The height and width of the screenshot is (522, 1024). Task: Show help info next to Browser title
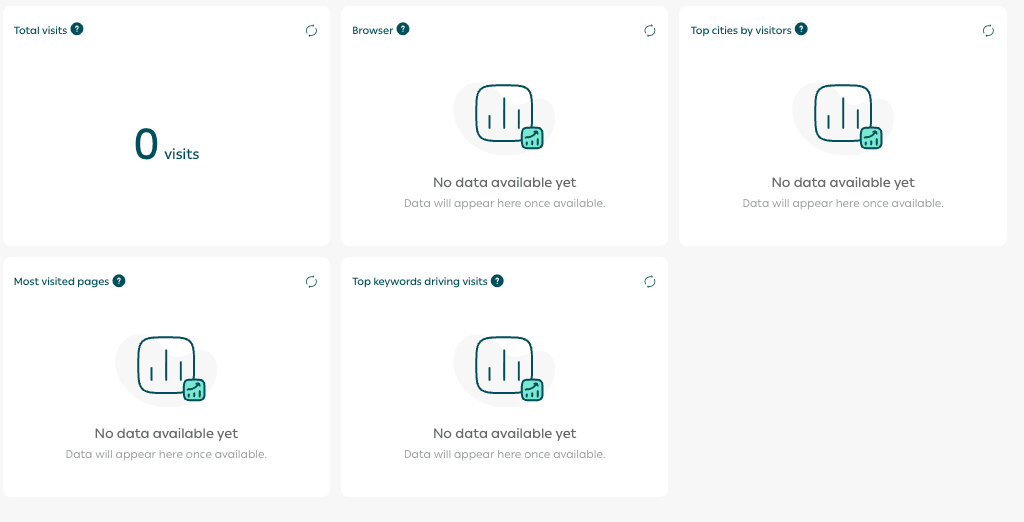click(403, 29)
